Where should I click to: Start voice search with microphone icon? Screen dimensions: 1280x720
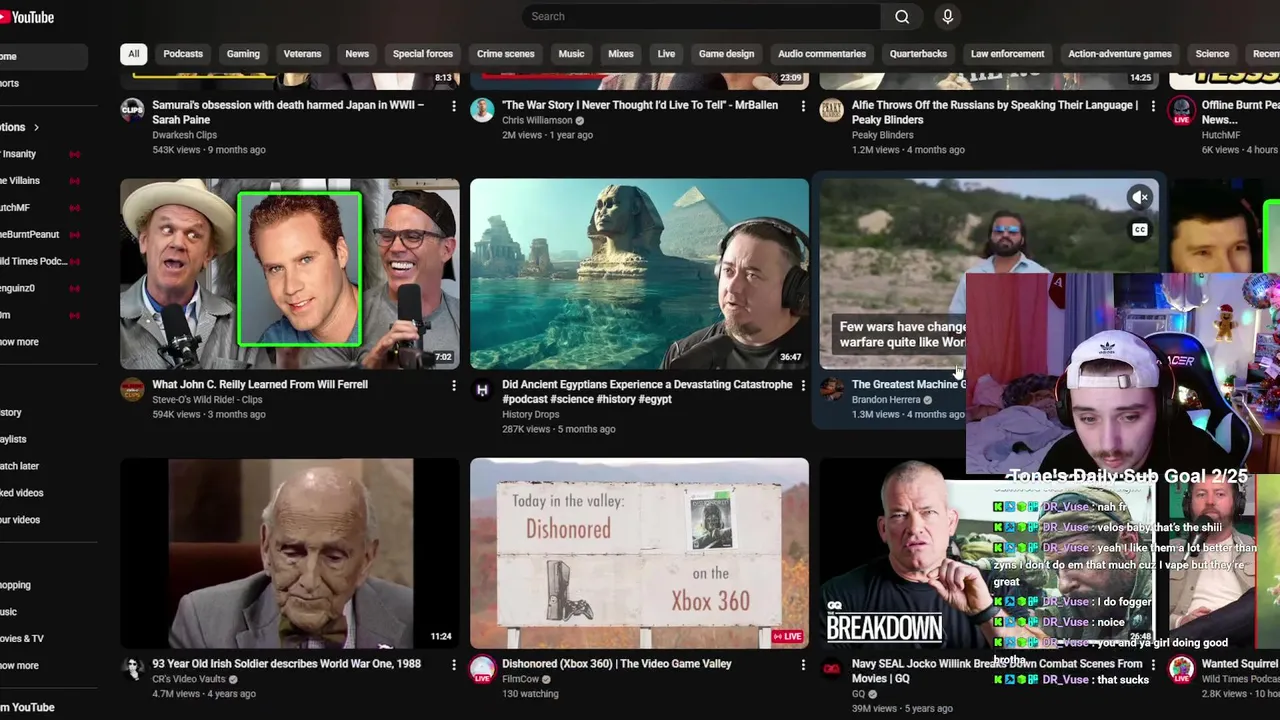point(948,16)
